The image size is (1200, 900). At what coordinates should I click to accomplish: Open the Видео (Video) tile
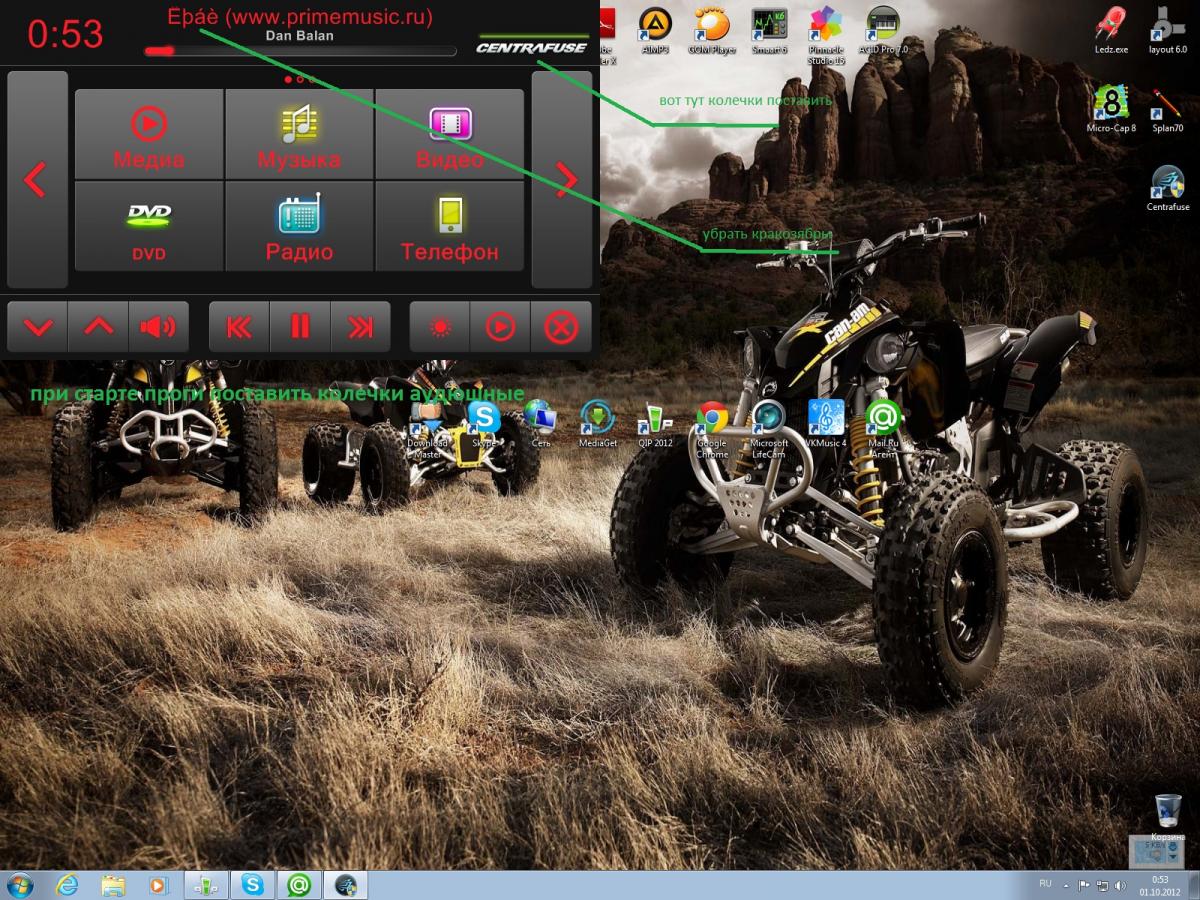449,134
